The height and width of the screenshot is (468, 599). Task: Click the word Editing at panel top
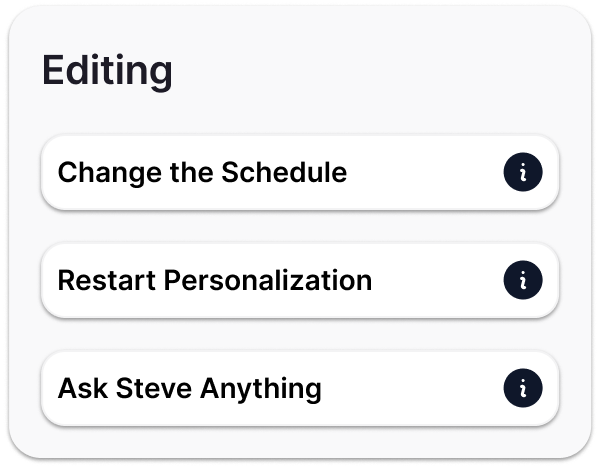[107, 71]
